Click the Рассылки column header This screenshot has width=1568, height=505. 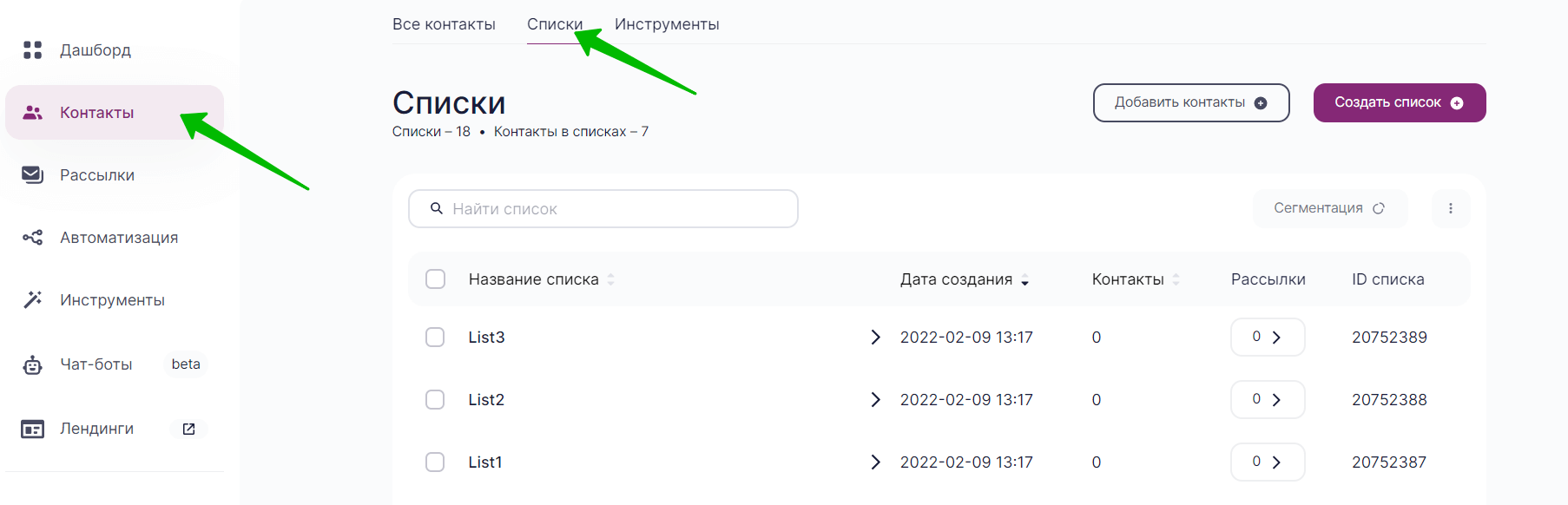point(1268,279)
